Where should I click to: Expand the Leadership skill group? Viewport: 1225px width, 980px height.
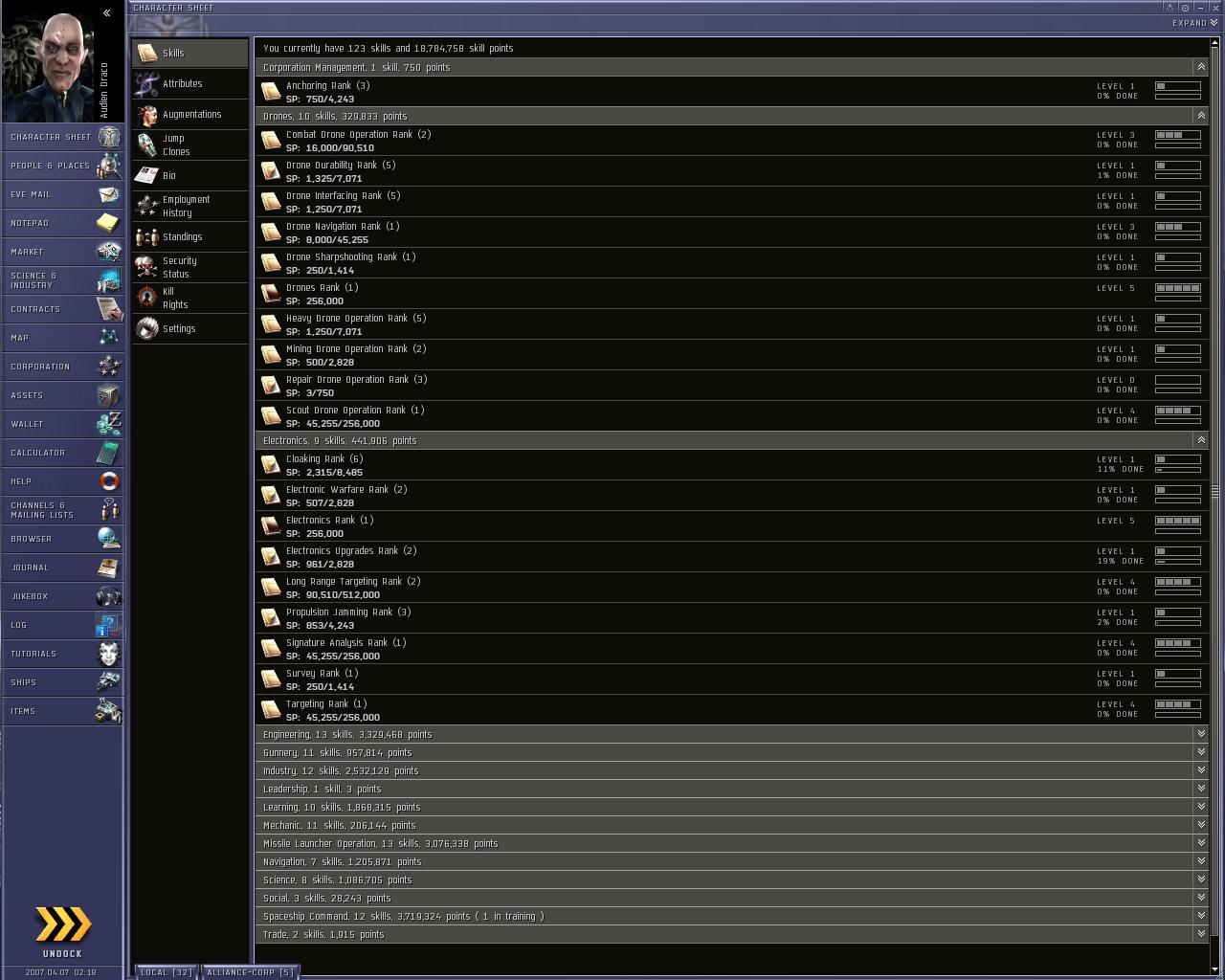[x=1200, y=789]
